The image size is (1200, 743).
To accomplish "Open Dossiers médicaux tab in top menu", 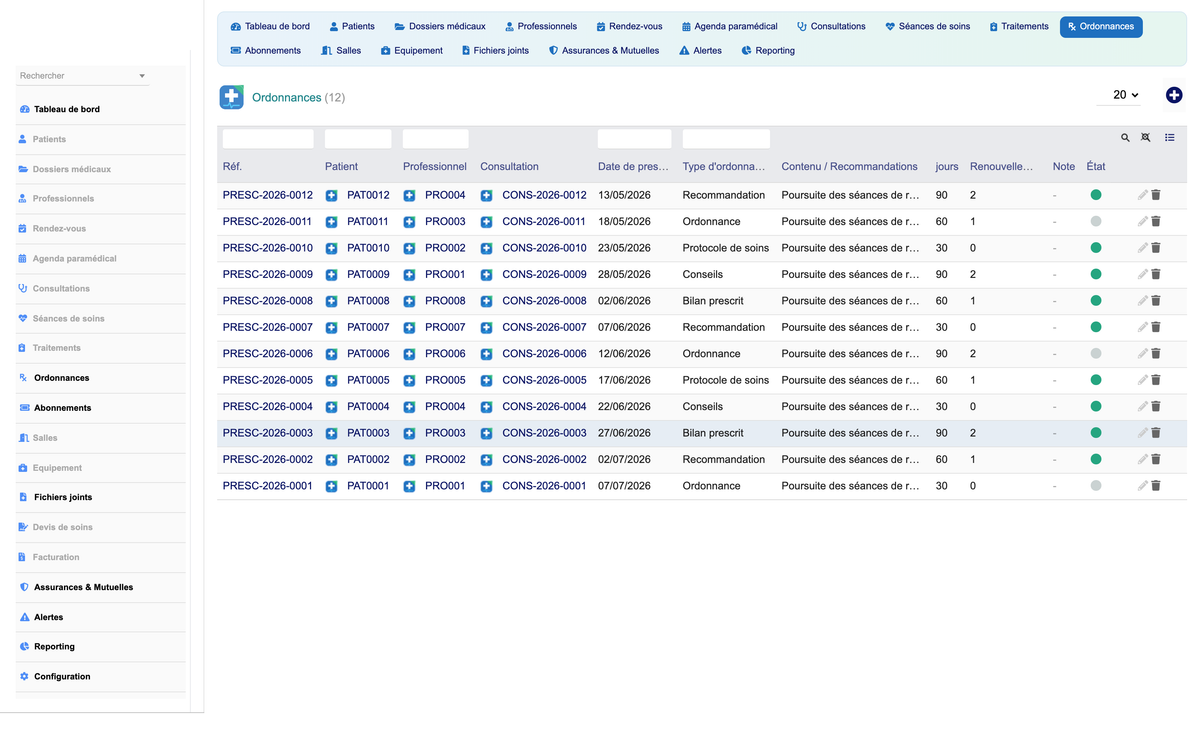I will (x=440, y=26).
